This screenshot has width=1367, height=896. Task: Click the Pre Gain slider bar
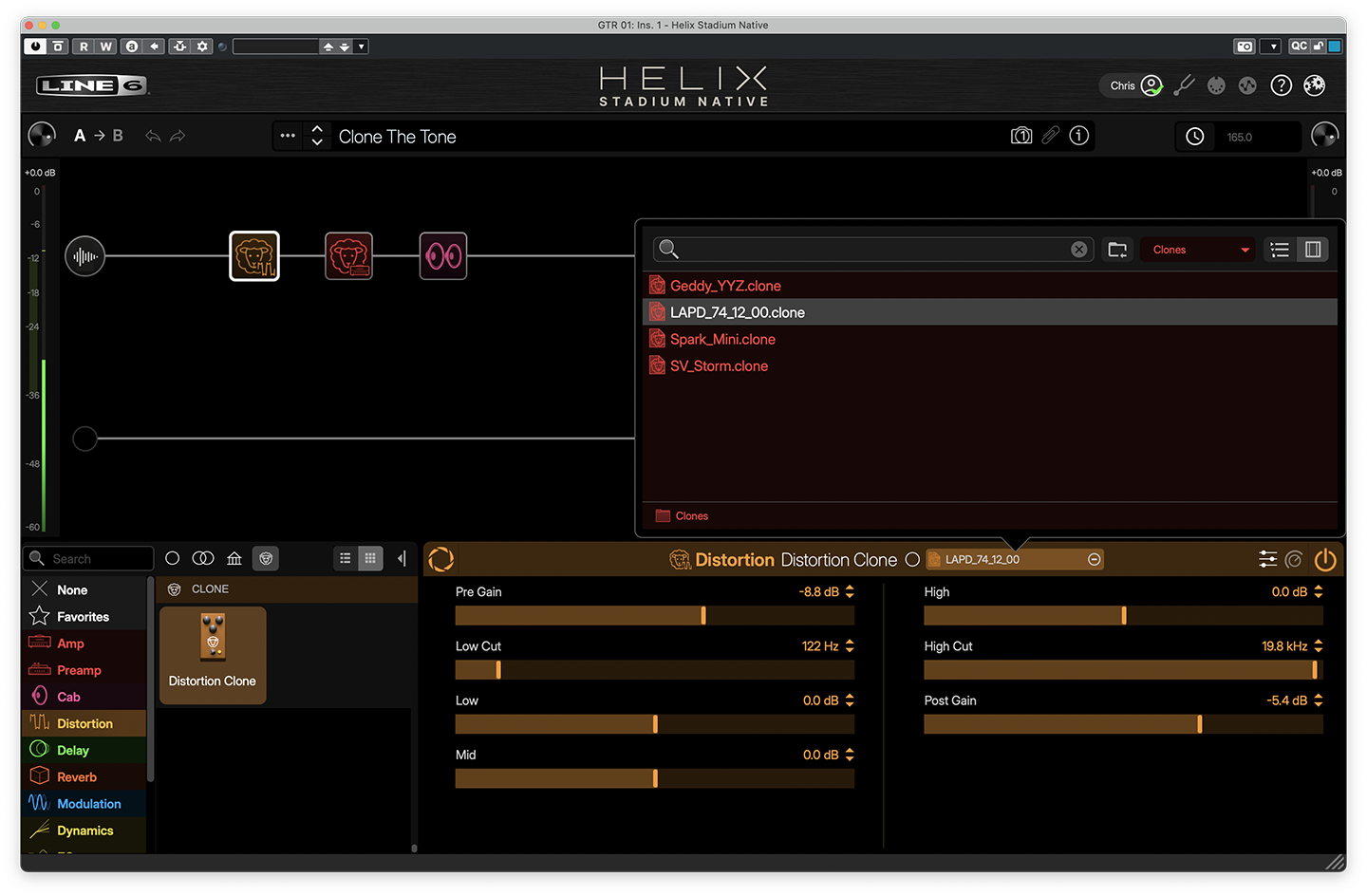click(655, 615)
